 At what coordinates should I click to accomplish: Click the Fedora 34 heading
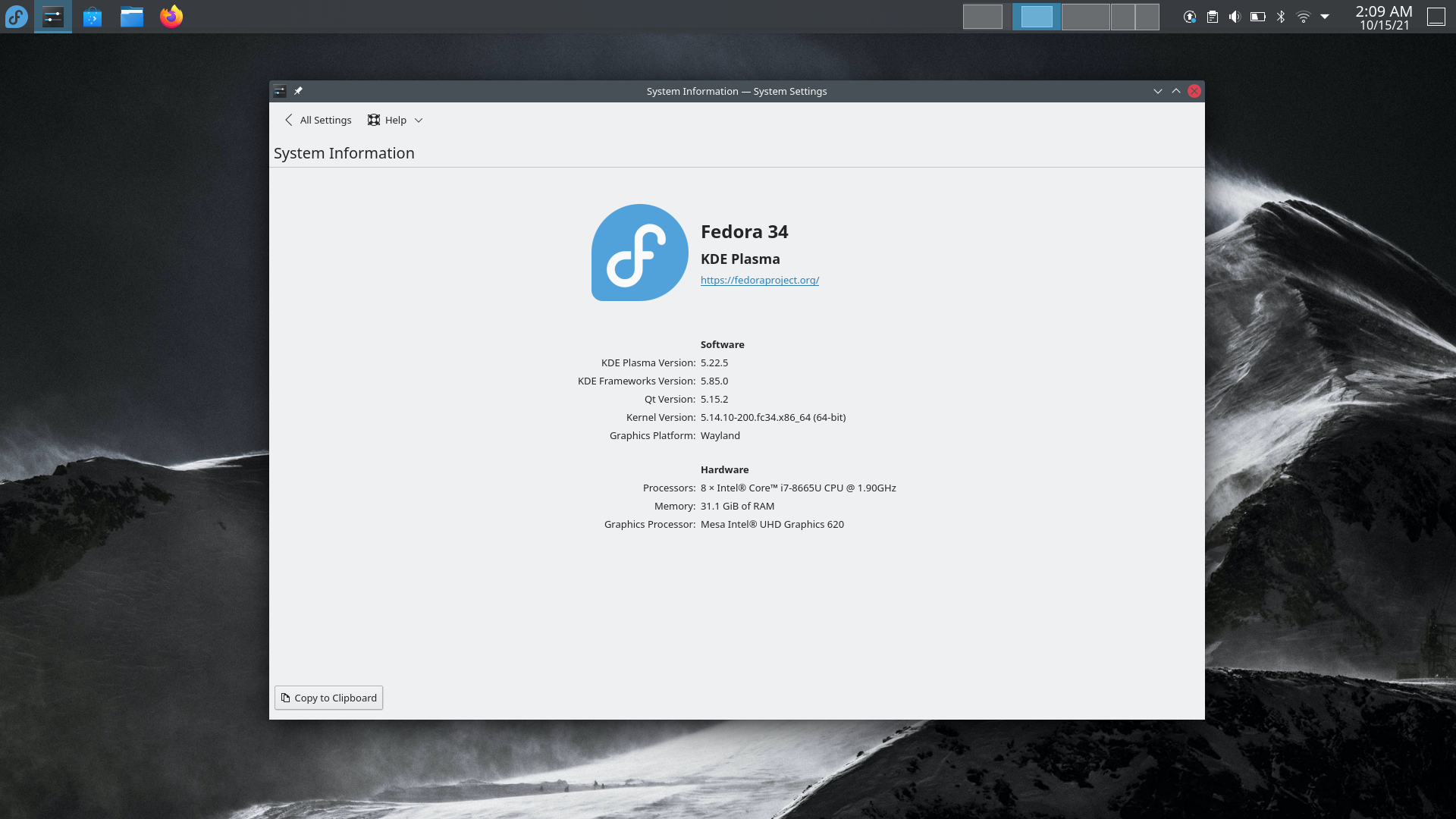click(745, 231)
